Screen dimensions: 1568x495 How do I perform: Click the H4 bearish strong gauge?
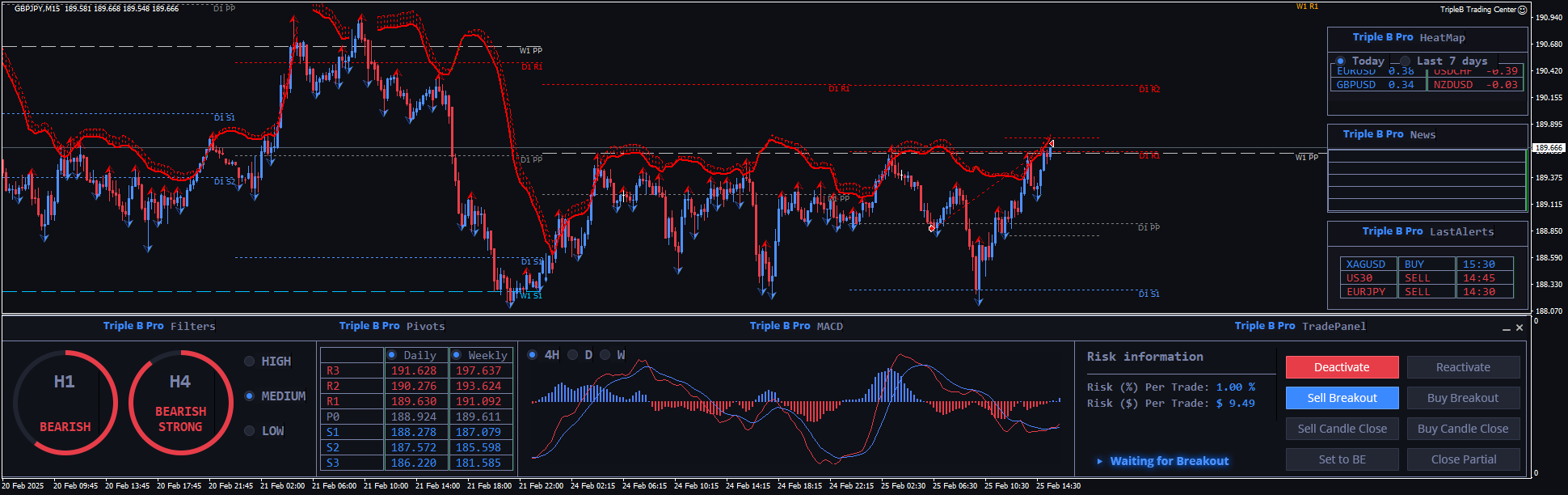(x=180, y=402)
